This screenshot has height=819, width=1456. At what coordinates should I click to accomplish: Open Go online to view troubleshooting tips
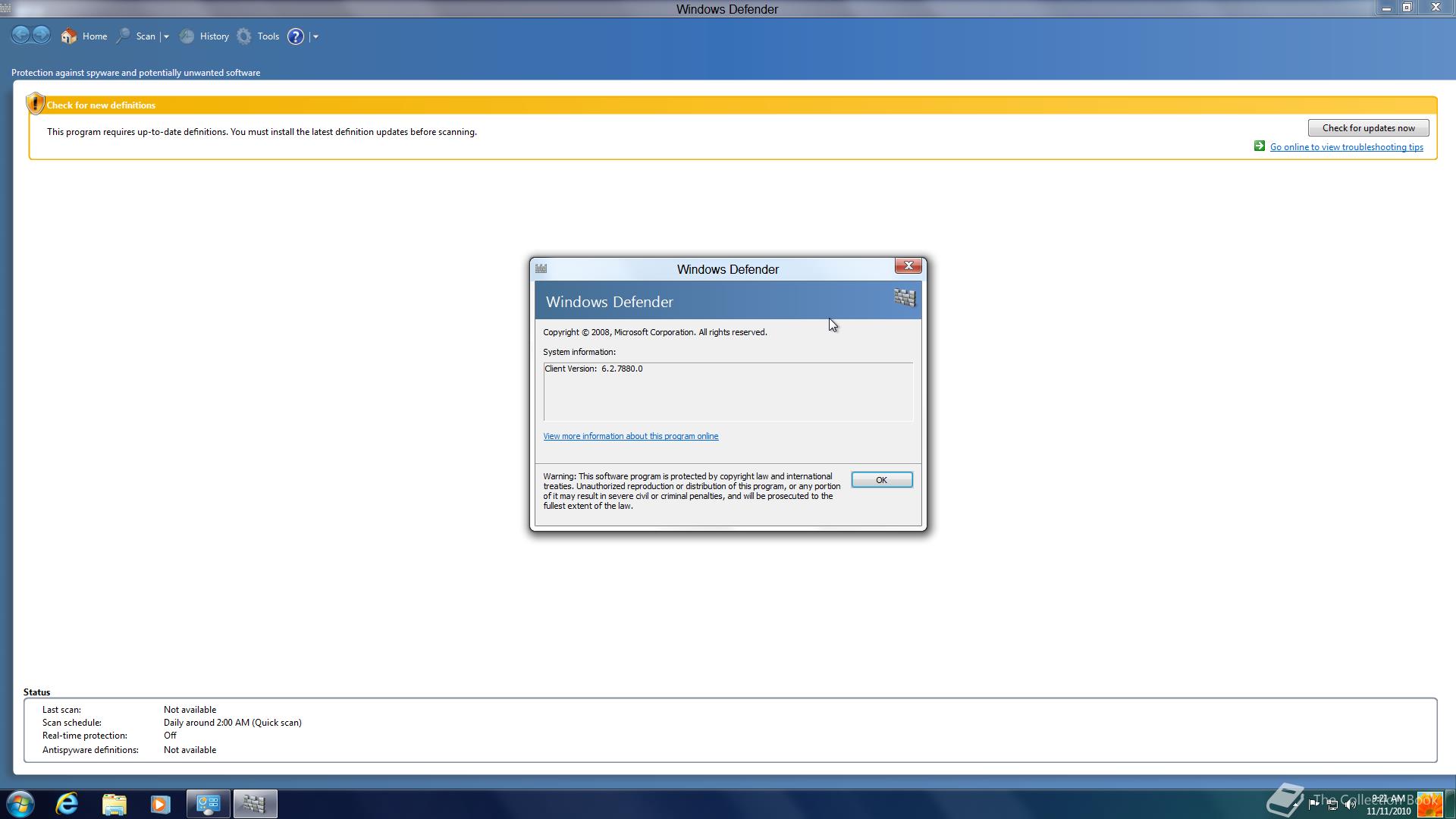pos(1346,147)
